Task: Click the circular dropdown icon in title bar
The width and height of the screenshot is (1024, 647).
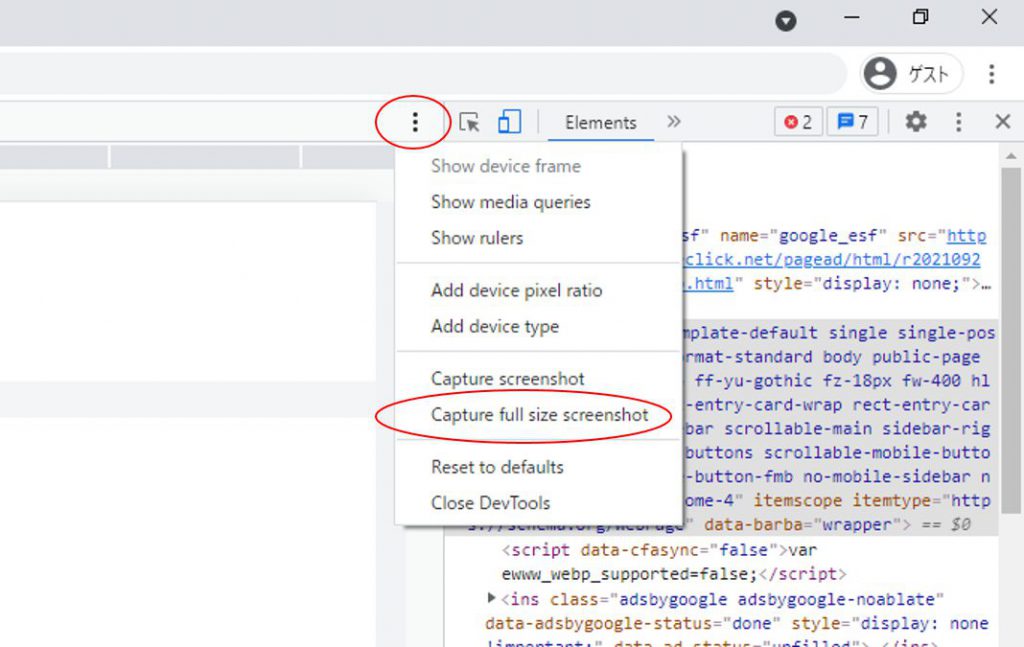Action: (x=787, y=21)
